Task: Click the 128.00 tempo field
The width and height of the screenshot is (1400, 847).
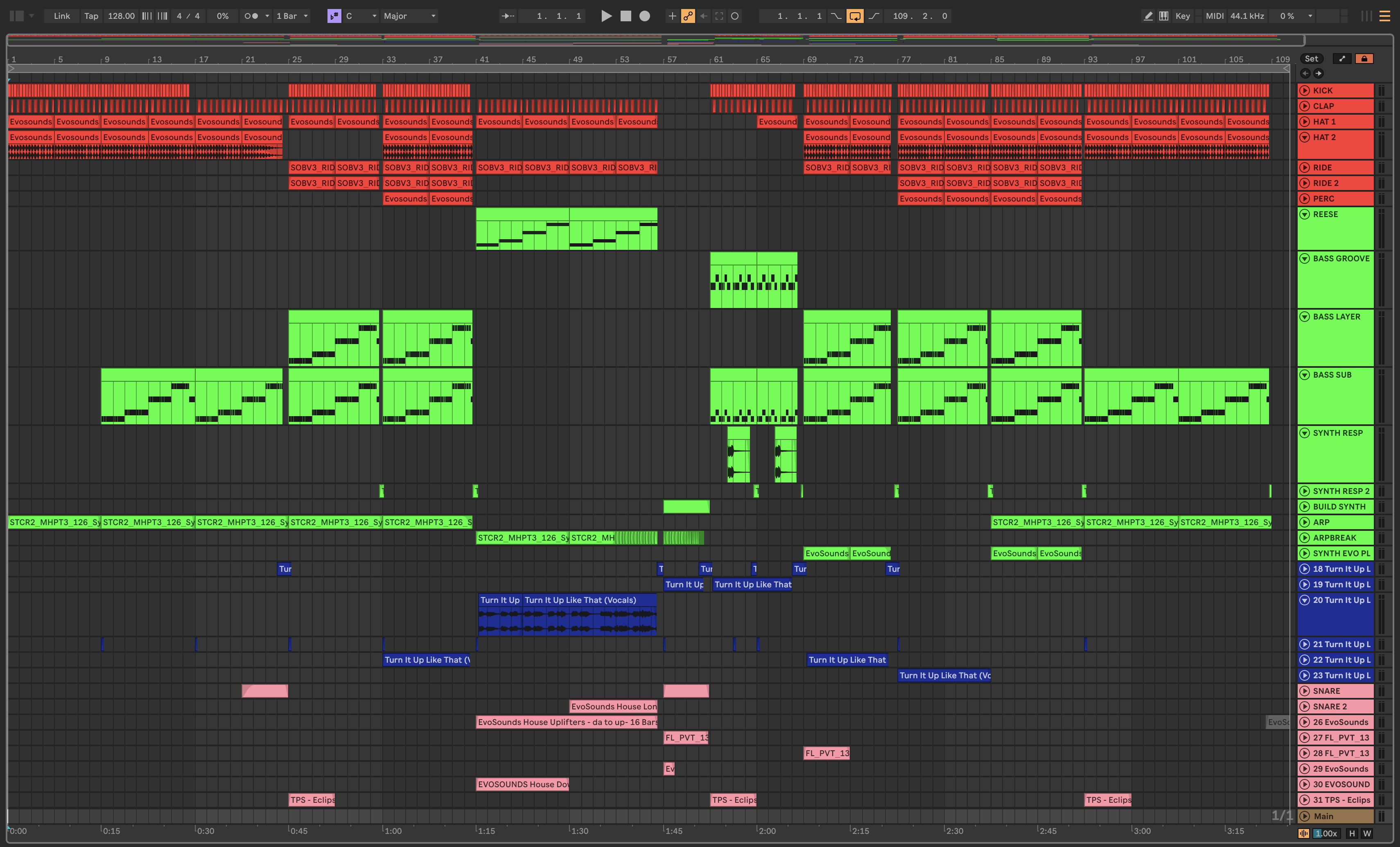Action: [x=121, y=16]
